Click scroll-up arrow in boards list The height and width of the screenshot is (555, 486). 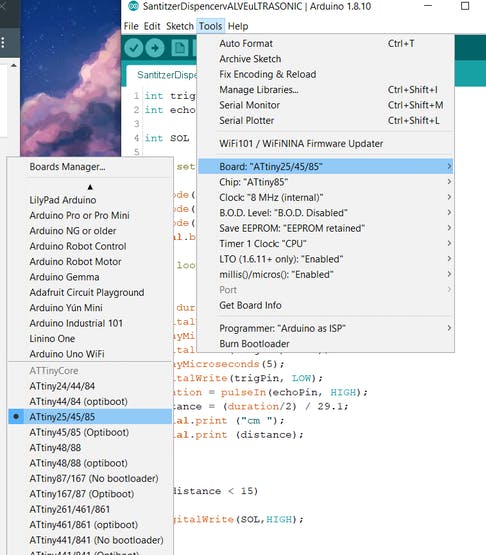coord(90,187)
